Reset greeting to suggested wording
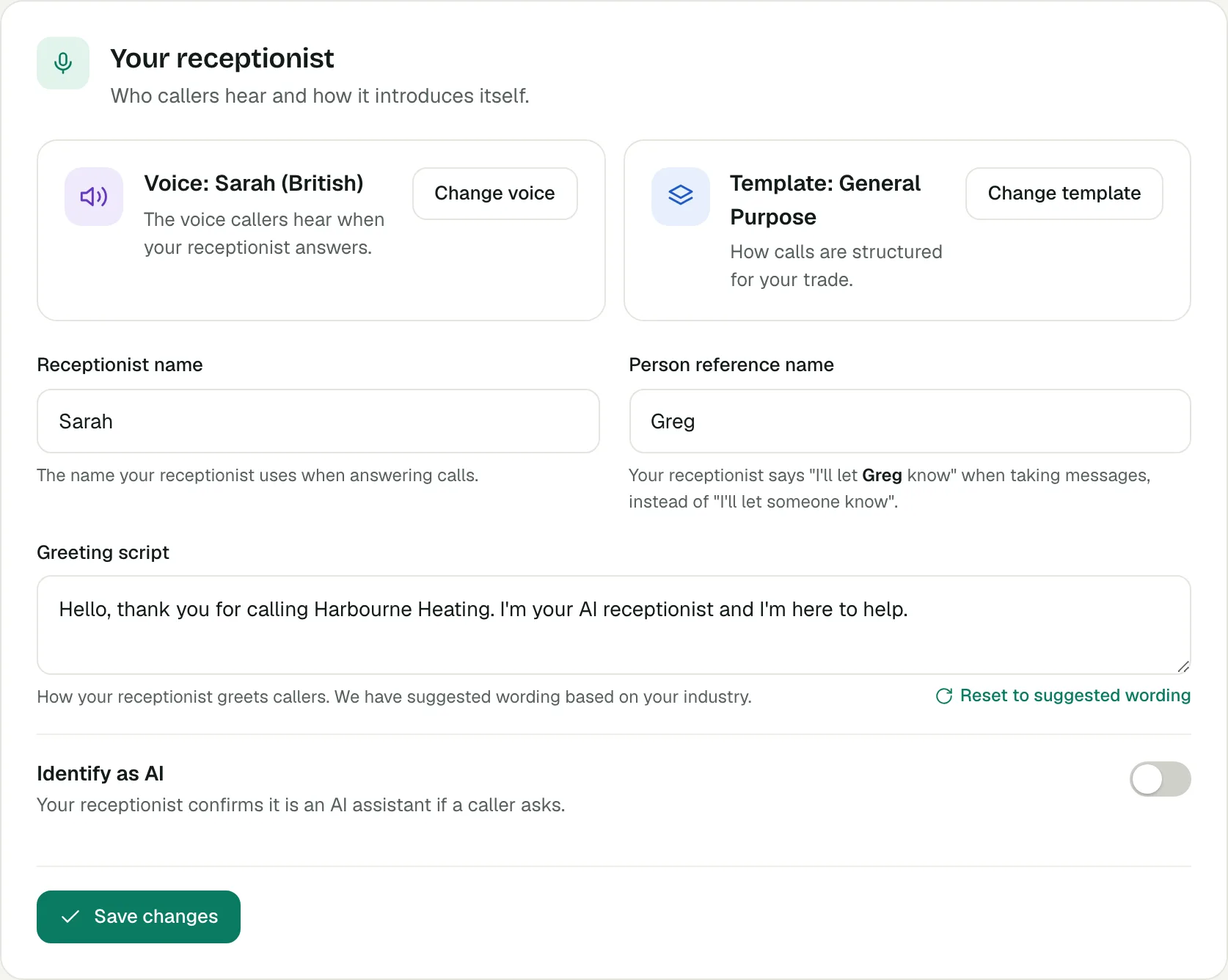This screenshot has width=1228, height=980. coord(1063,695)
